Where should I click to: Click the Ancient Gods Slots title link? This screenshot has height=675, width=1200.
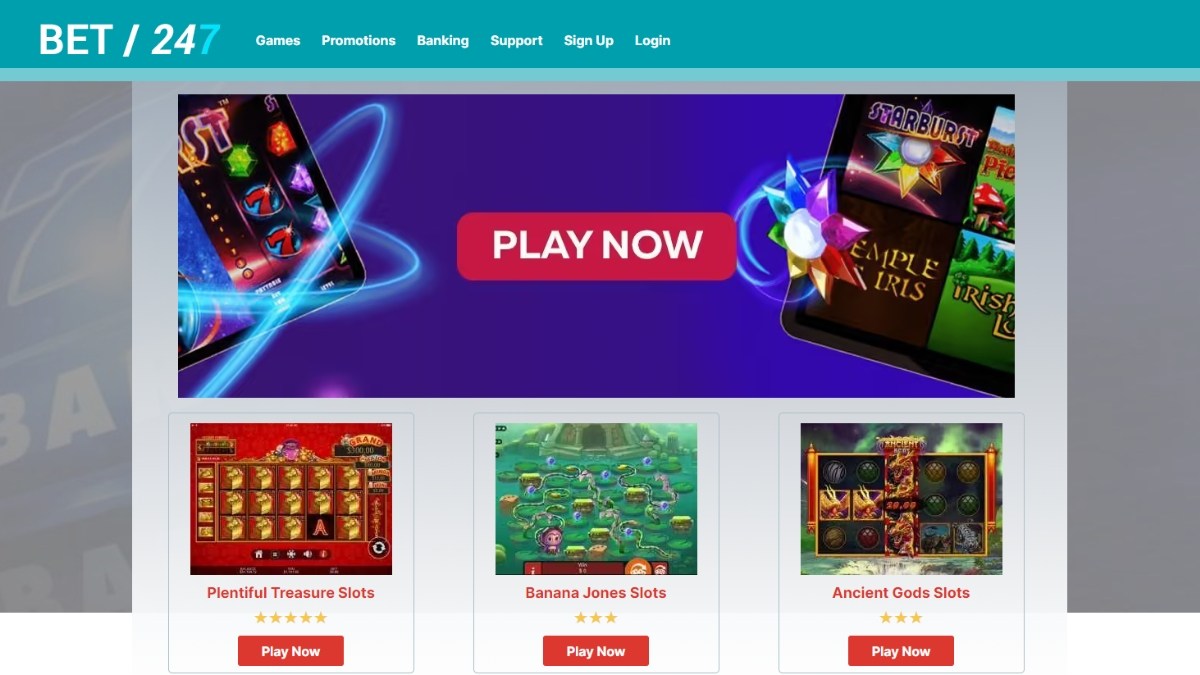click(901, 593)
